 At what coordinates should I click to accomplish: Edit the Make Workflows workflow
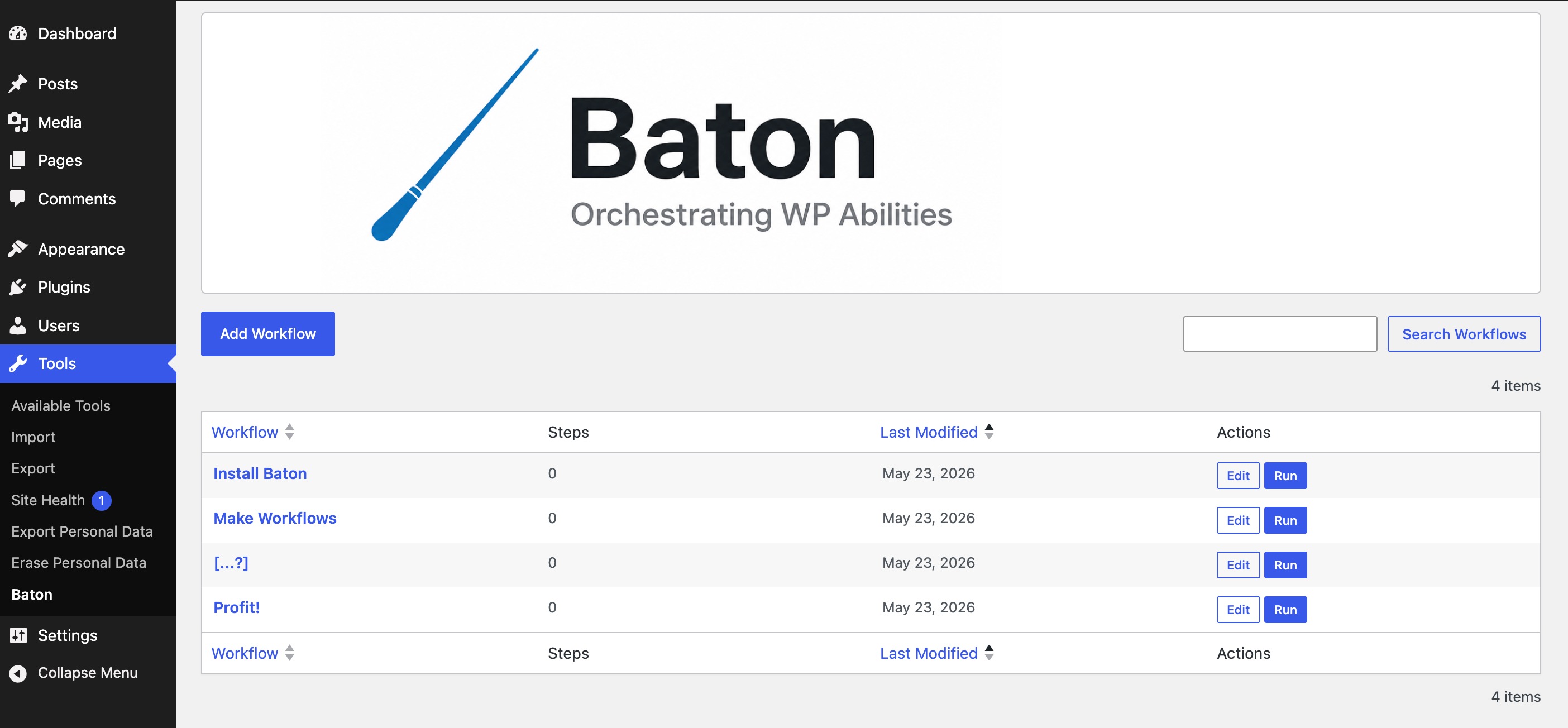pyautogui.click(x=1238, y=520)
